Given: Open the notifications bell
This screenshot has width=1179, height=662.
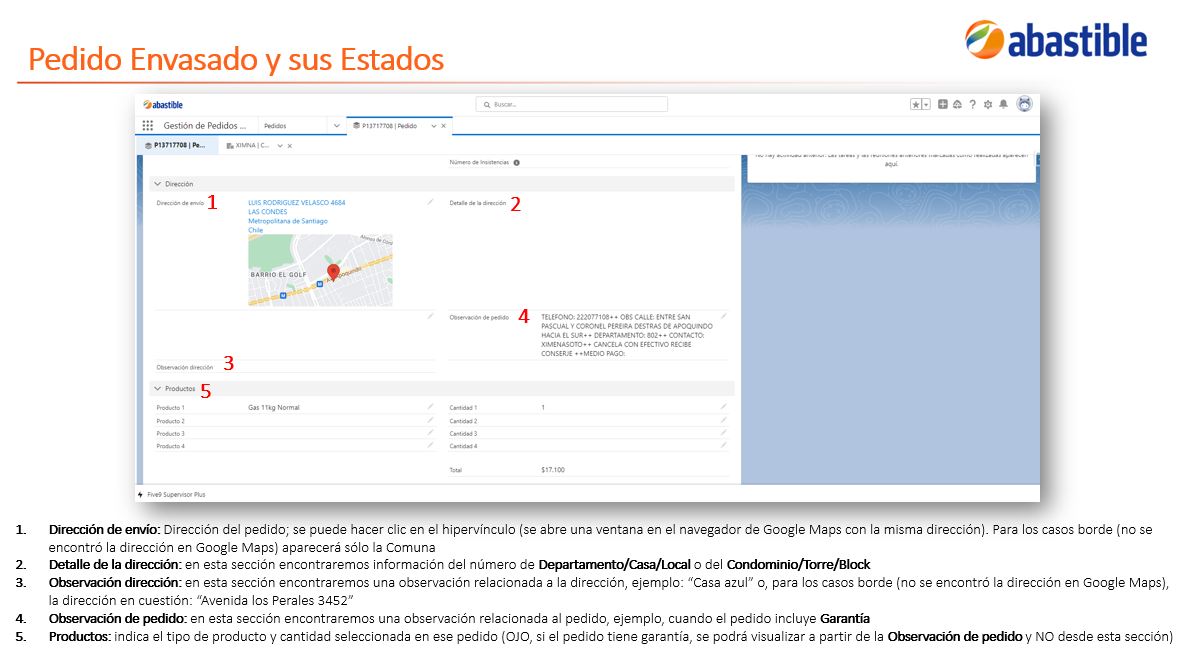Looking at the screenshot, I should (x=1003, y=105).
